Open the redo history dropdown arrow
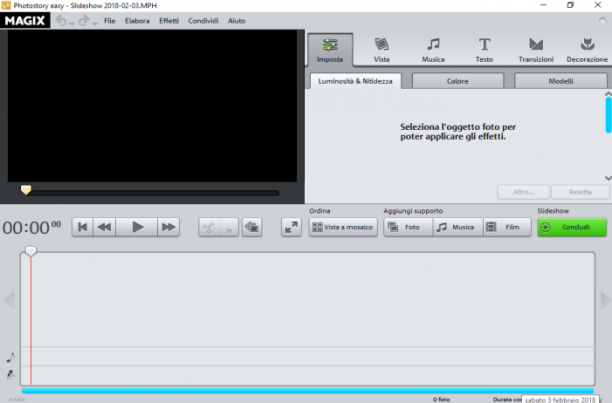The height and width of the screenshot is (403, 612). click(95, 23)
